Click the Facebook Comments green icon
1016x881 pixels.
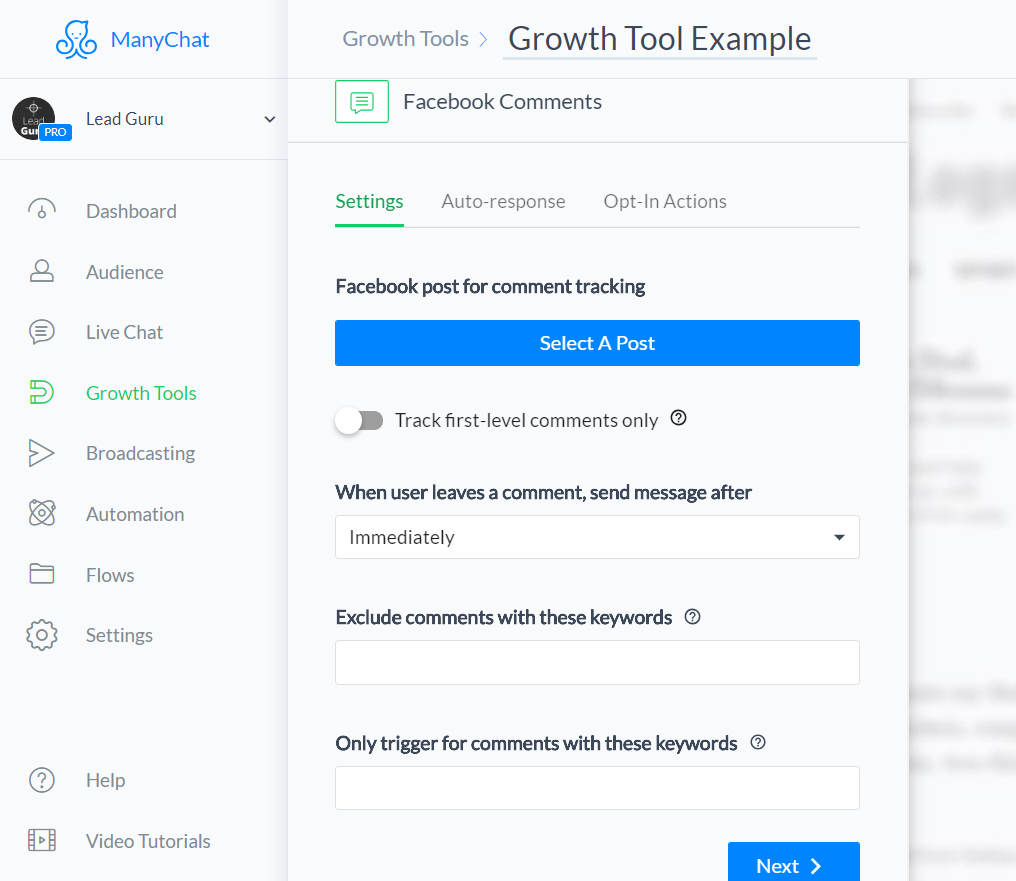(x=362, y=102)
